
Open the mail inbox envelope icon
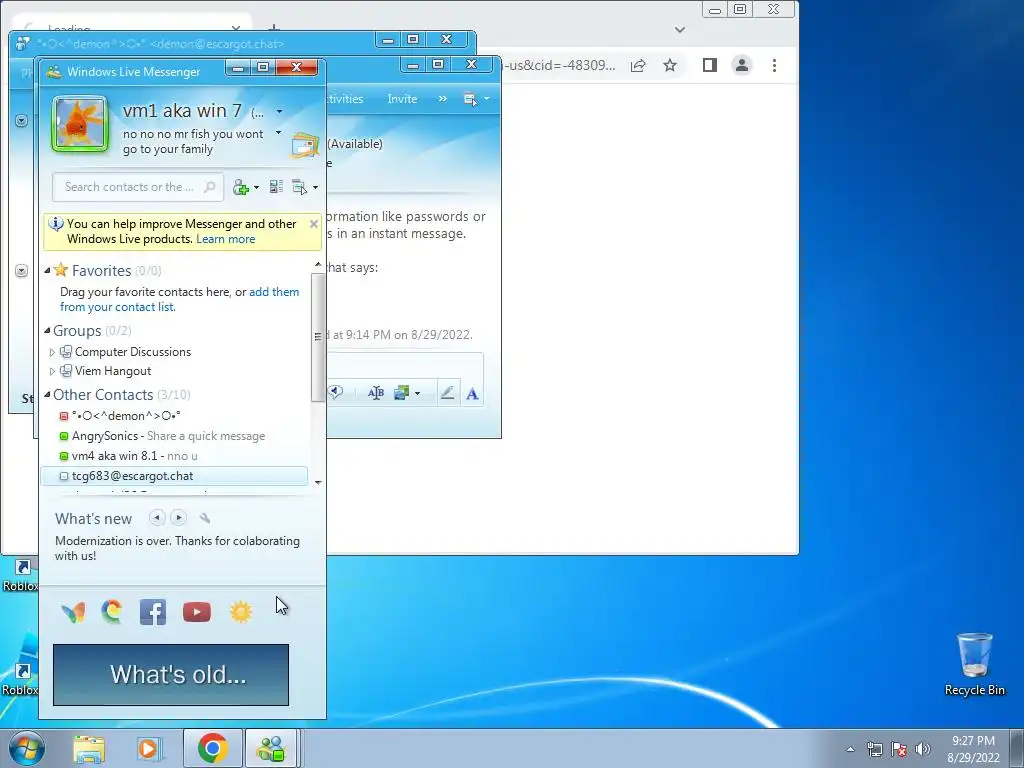pos(304,145)
